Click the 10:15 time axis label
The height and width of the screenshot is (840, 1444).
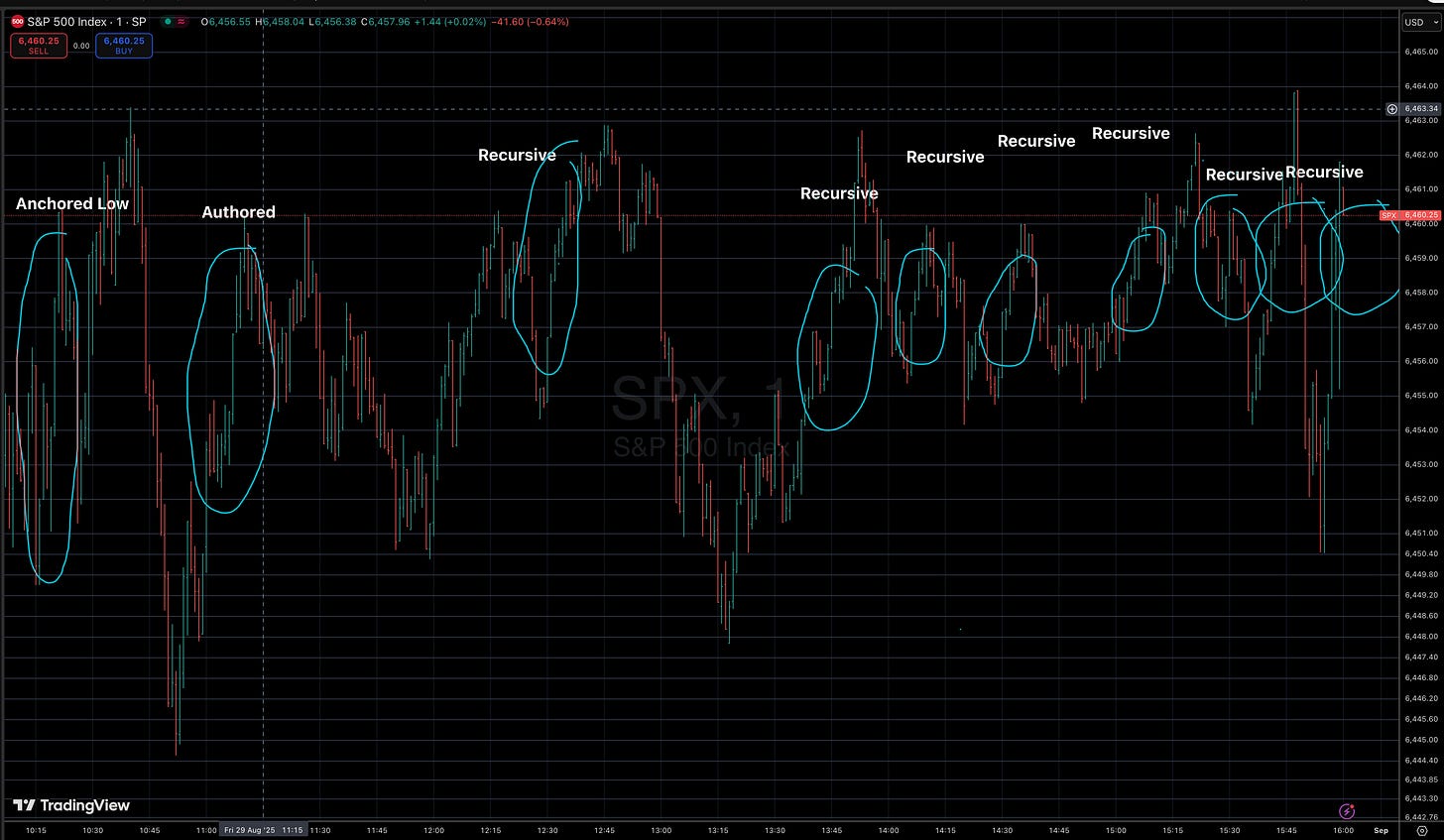click(x=36, y=830)
